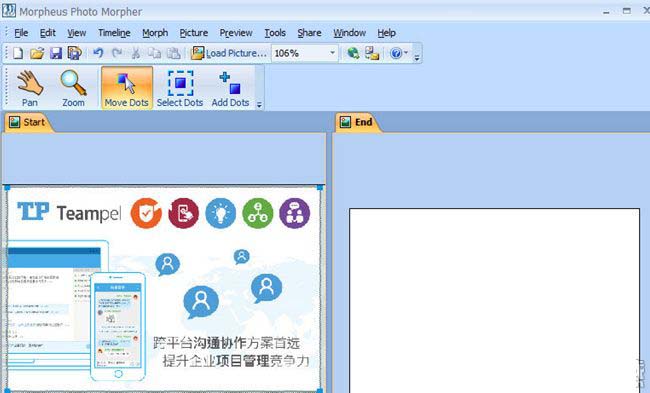The width and height of the screenshot is (650, 393).
Task: Activate the Add Dots tool
Action: (x=230, y=88)
